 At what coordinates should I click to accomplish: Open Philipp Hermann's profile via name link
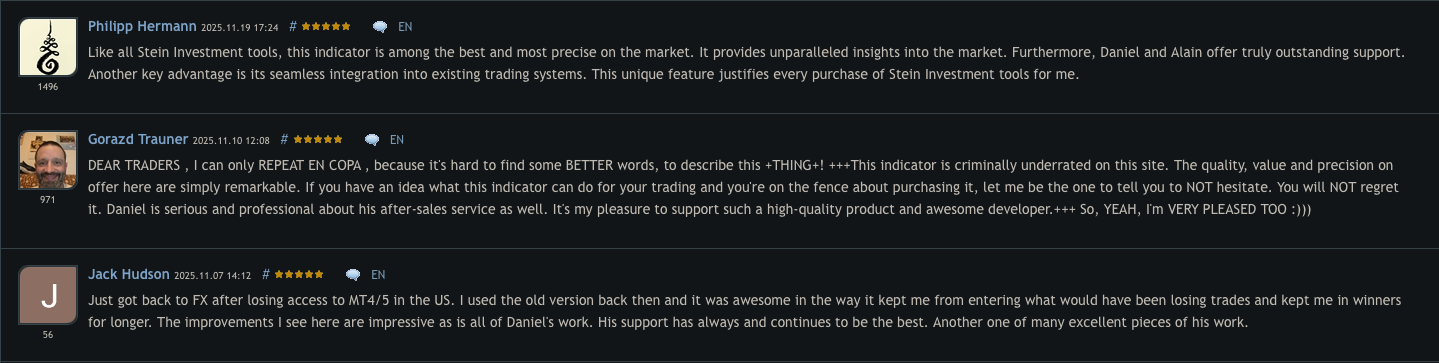pos(142,26)
